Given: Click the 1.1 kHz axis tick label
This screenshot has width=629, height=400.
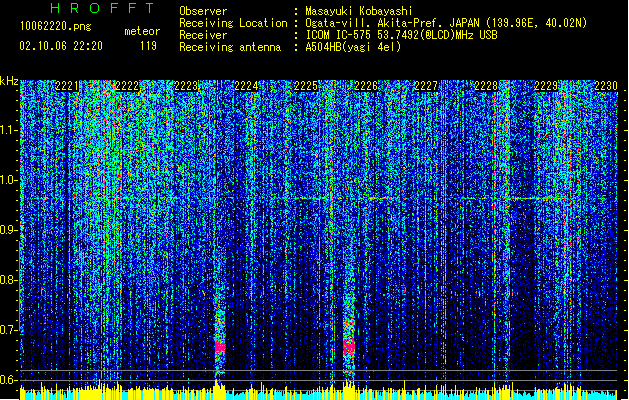Looking at the screenshot, I should tap(8, 130).
